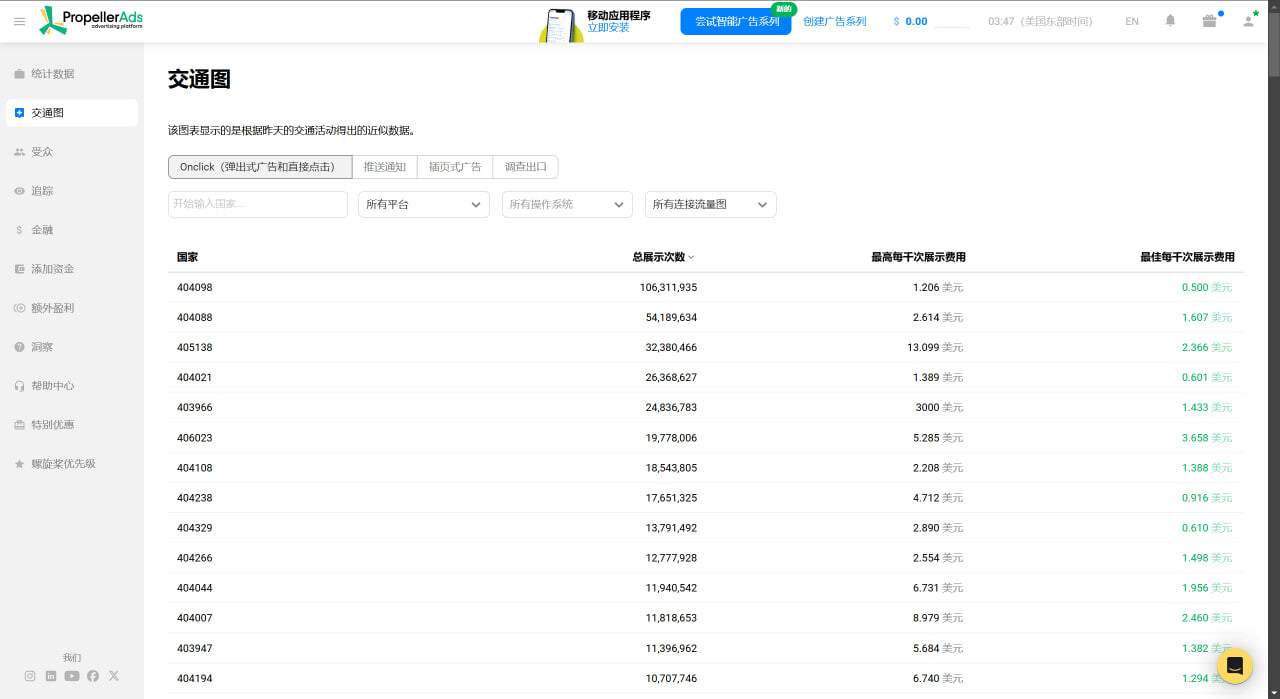Screen dimensions: 1280x699
Task: Click the 3000 美元 cell
Action: point(939,408)
